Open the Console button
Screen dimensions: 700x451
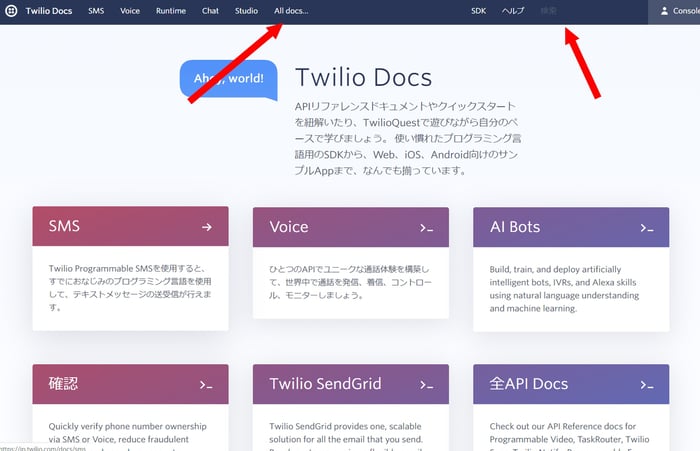click(674, 12)
